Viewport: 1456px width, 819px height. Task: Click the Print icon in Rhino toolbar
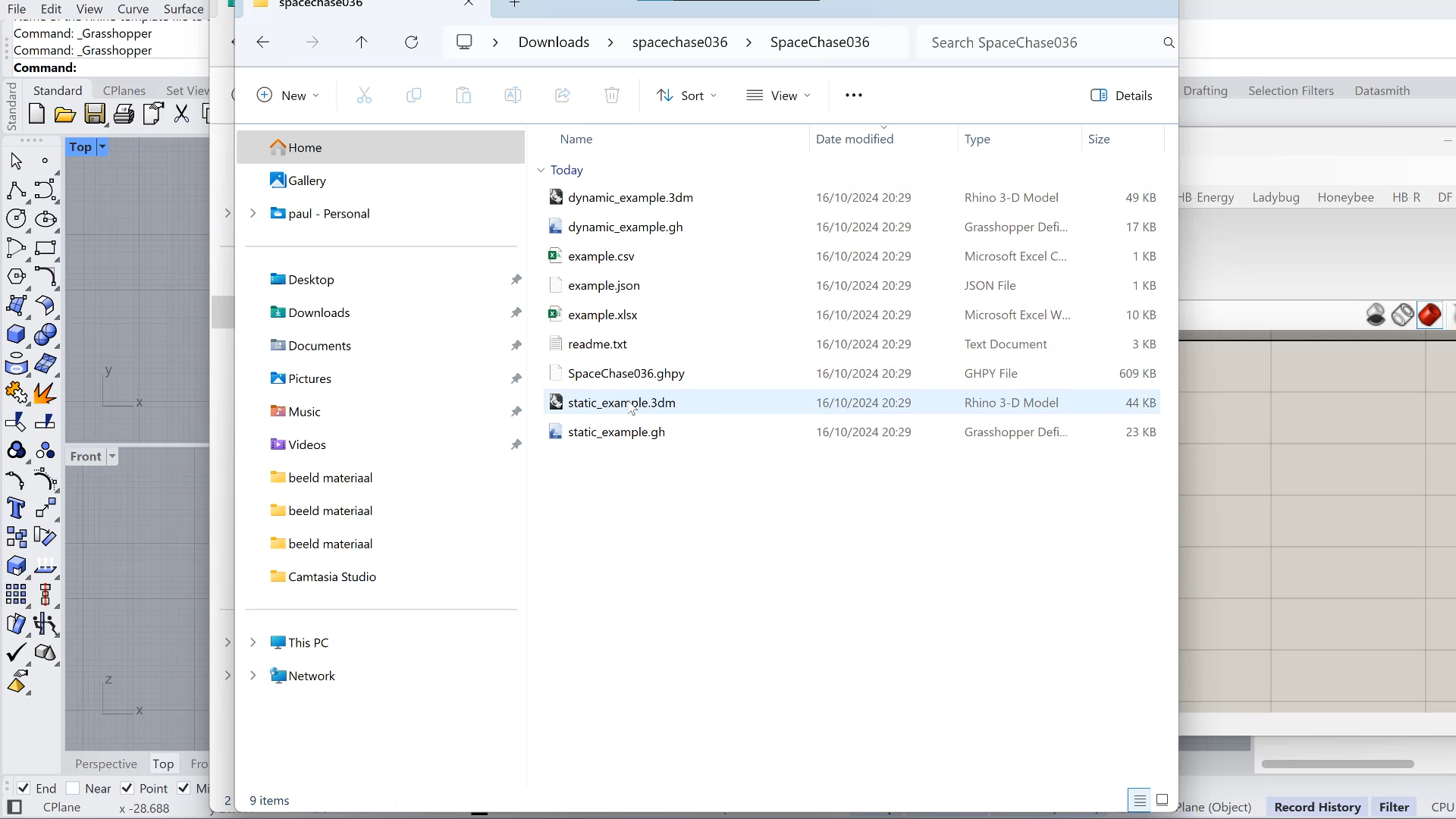[x=124, y=115]
